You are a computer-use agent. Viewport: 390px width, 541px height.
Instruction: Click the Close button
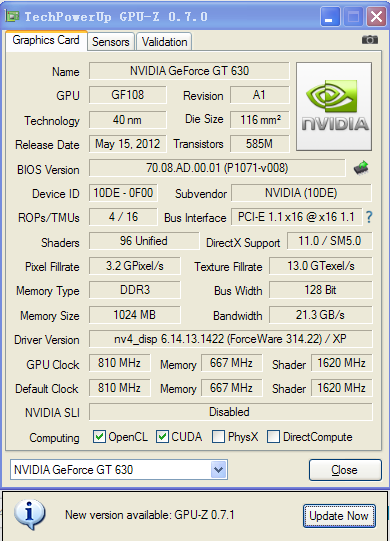pyautogui.click(x=345, y=470)
